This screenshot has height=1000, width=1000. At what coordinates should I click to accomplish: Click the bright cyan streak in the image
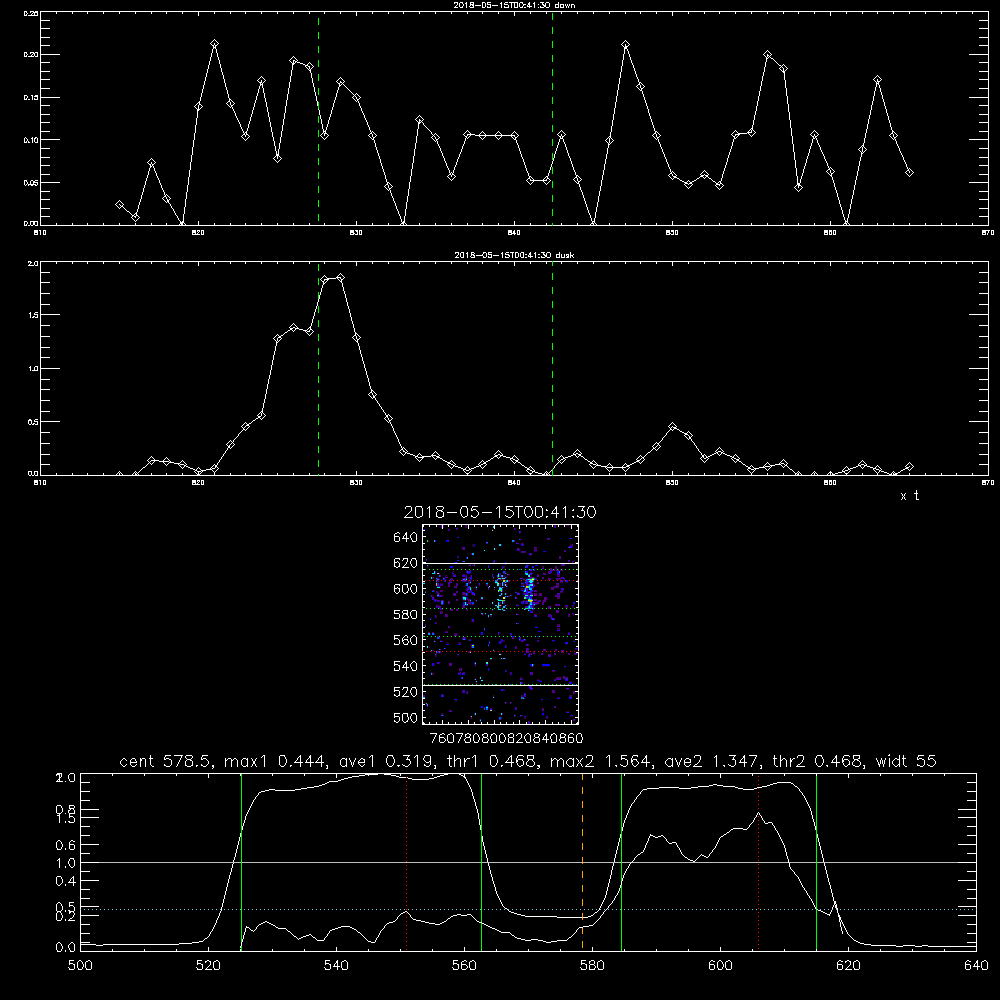pyautogui.click(x=529, y=590)
